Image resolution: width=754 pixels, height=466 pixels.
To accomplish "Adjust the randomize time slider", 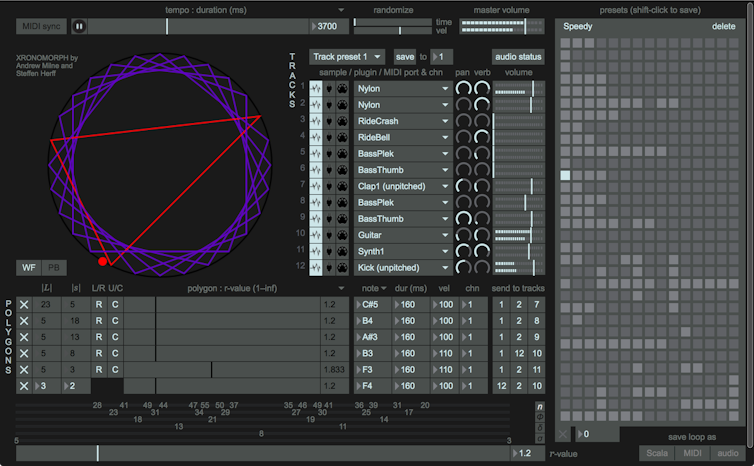I will tap(393, 22).
